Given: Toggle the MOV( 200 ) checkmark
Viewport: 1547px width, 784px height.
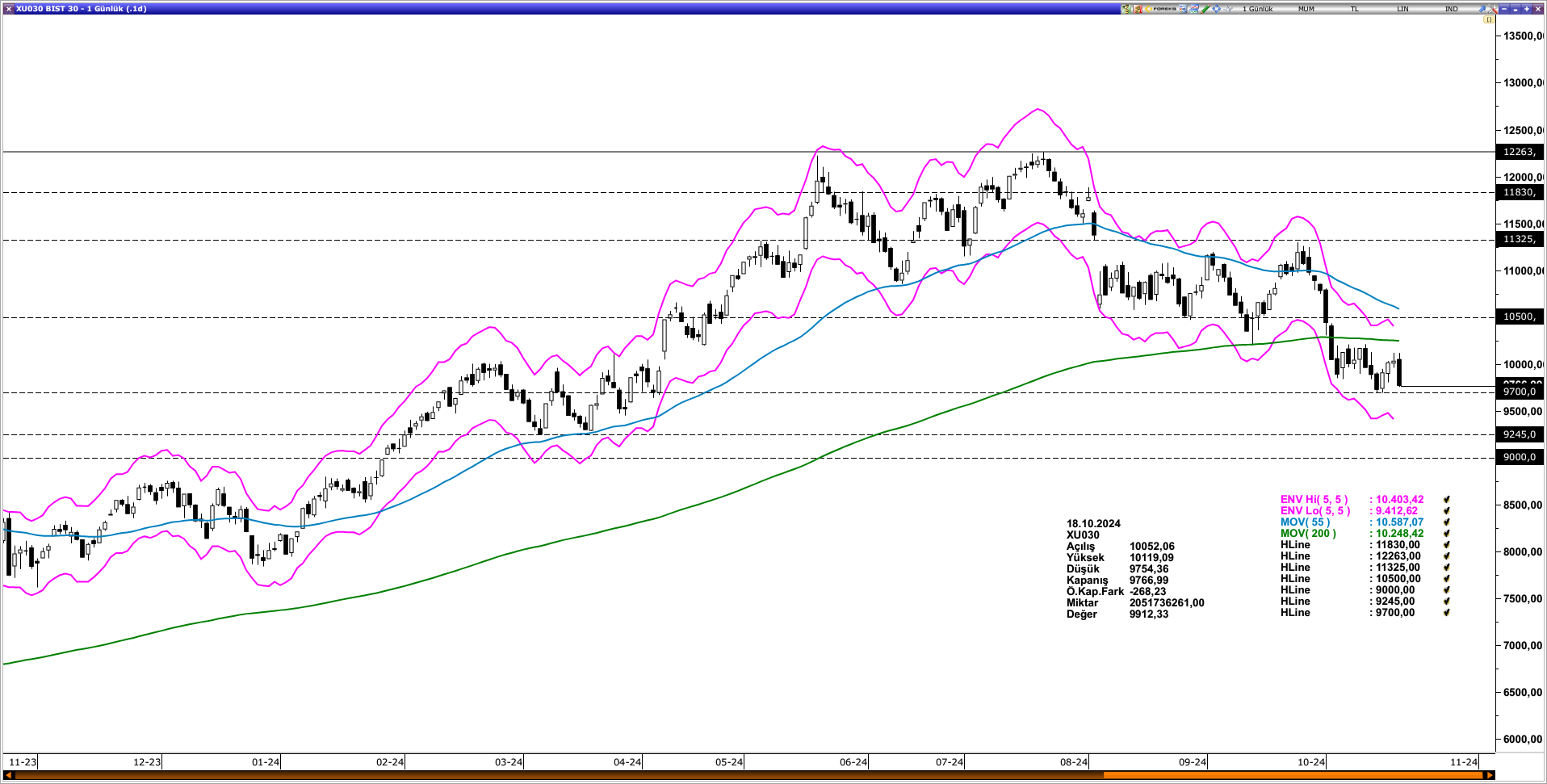Looking at the screenshot, I should (x=1447, y=534).
